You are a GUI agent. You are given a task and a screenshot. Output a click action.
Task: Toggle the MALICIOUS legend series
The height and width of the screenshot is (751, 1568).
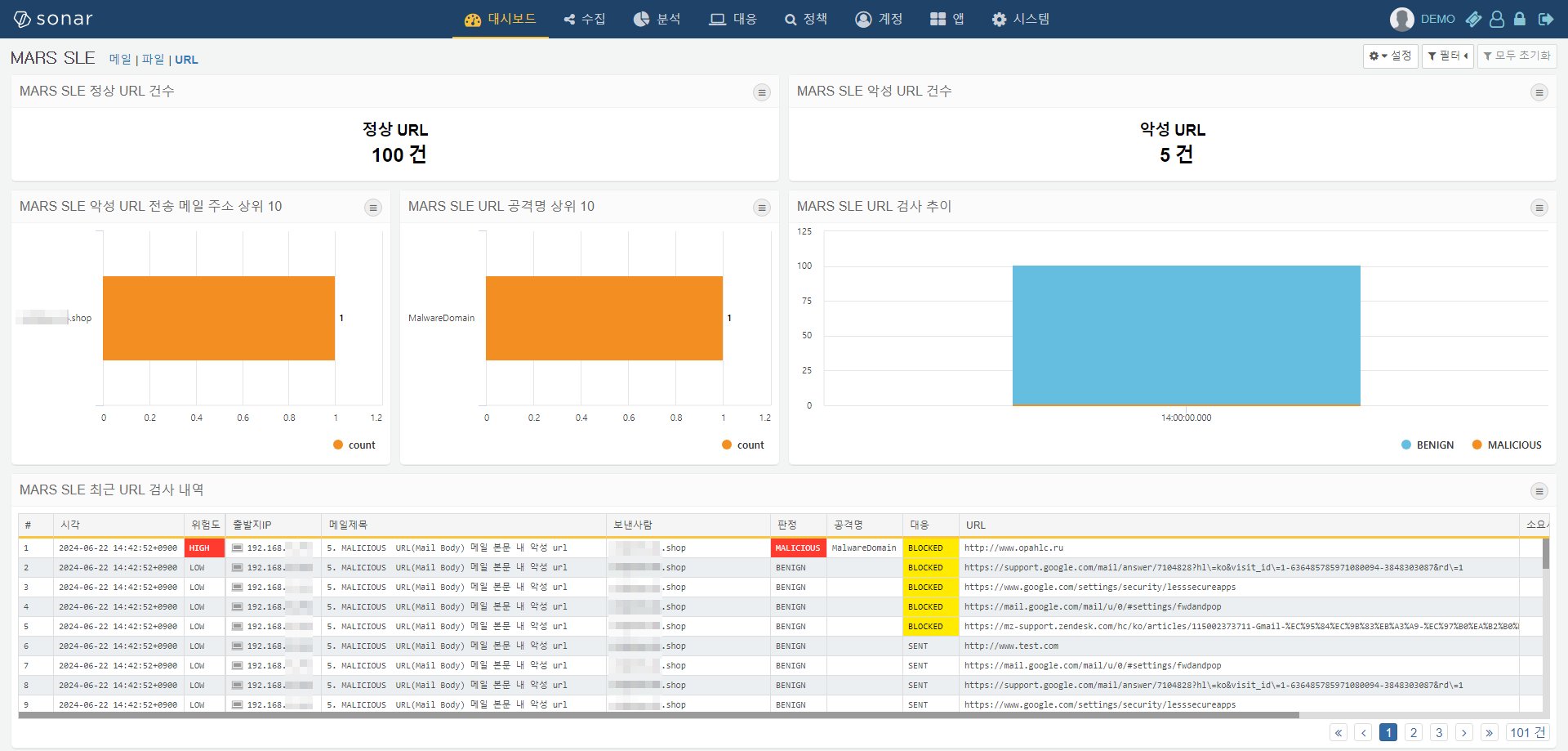click(1507, 445)
